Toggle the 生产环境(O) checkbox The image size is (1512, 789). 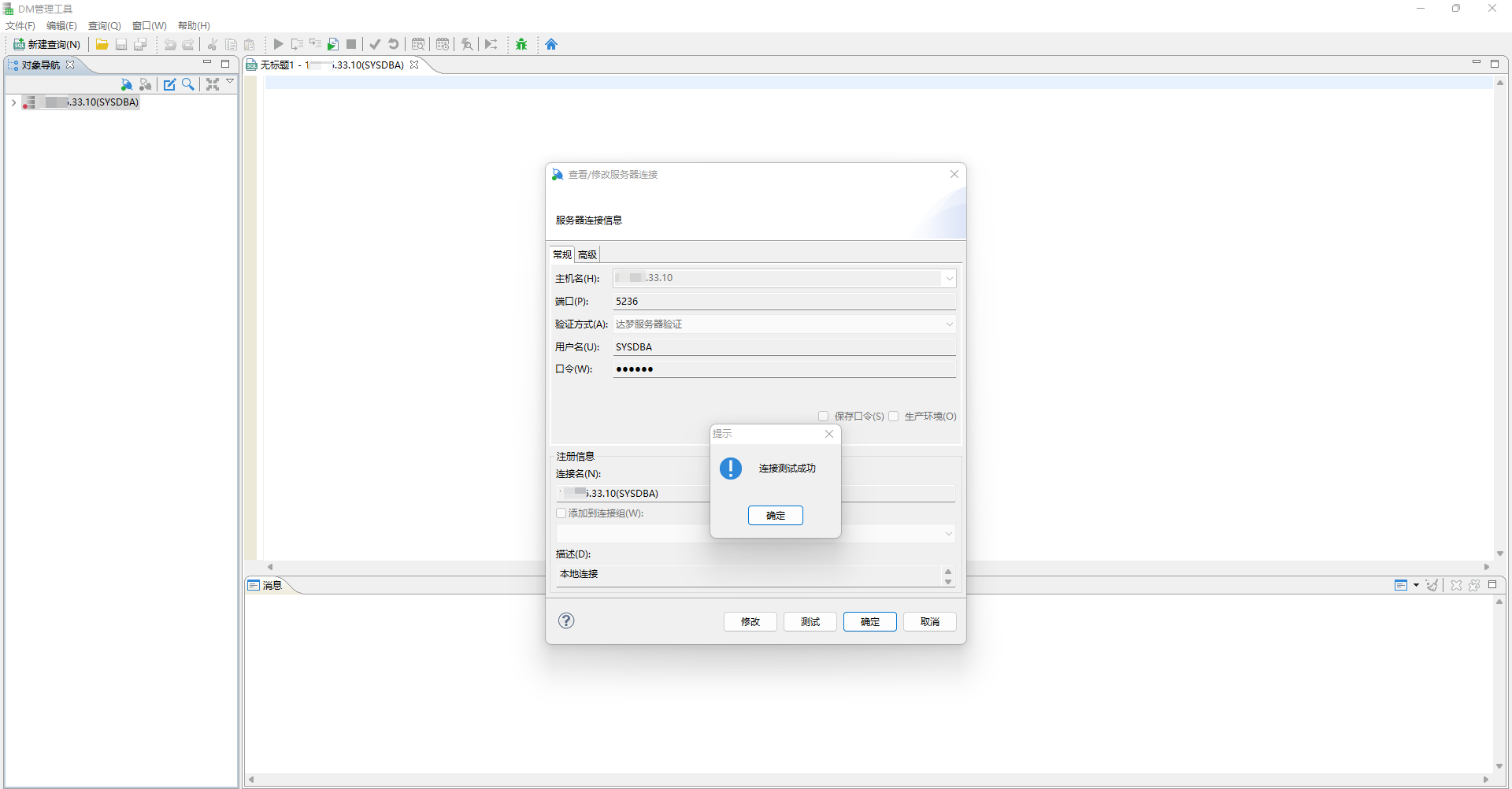pos(893,416)
